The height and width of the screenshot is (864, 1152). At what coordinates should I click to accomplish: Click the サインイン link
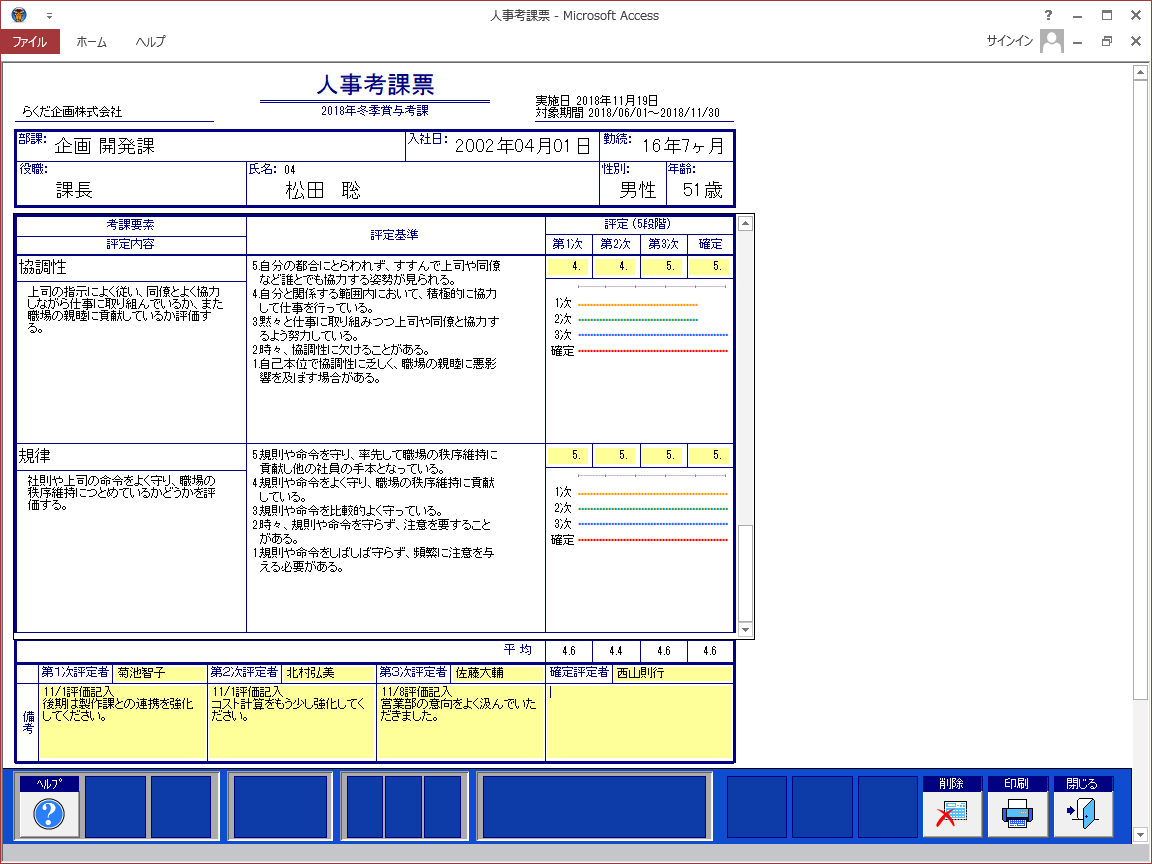pos(1009,41)
